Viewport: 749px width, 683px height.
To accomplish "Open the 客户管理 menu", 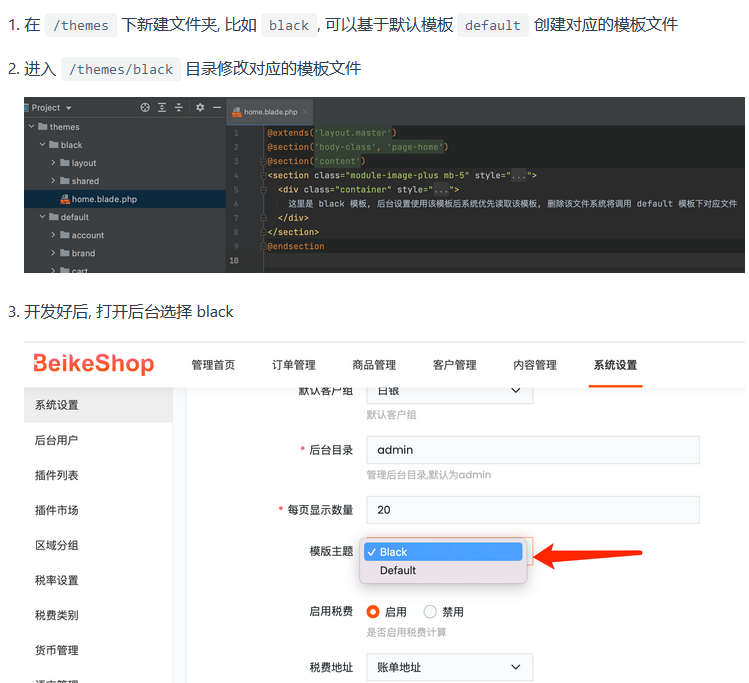I will [454, 365].
